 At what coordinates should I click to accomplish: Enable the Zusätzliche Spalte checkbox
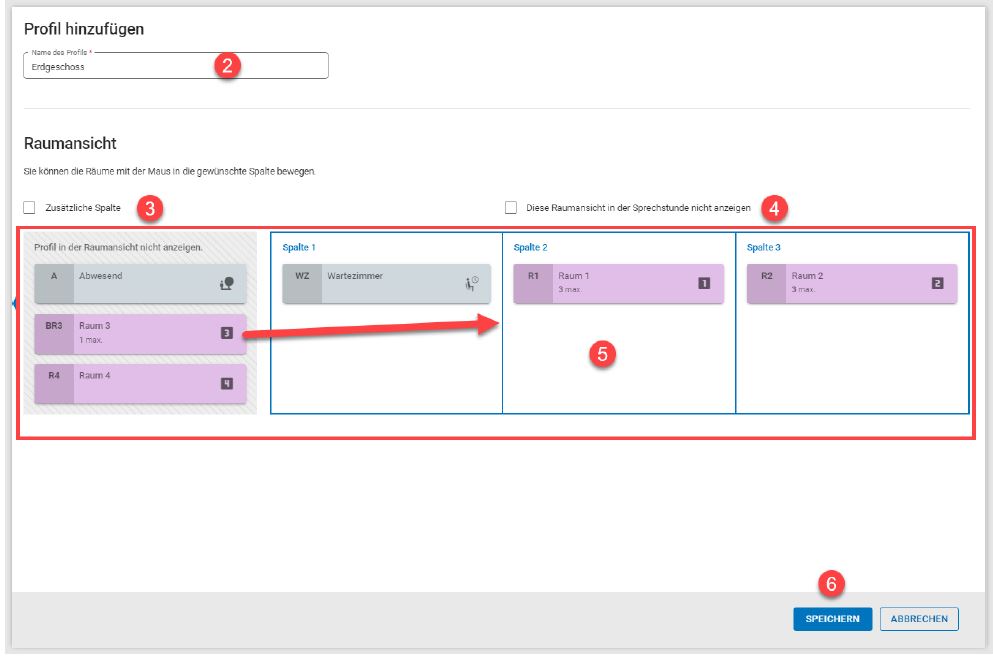30,208
